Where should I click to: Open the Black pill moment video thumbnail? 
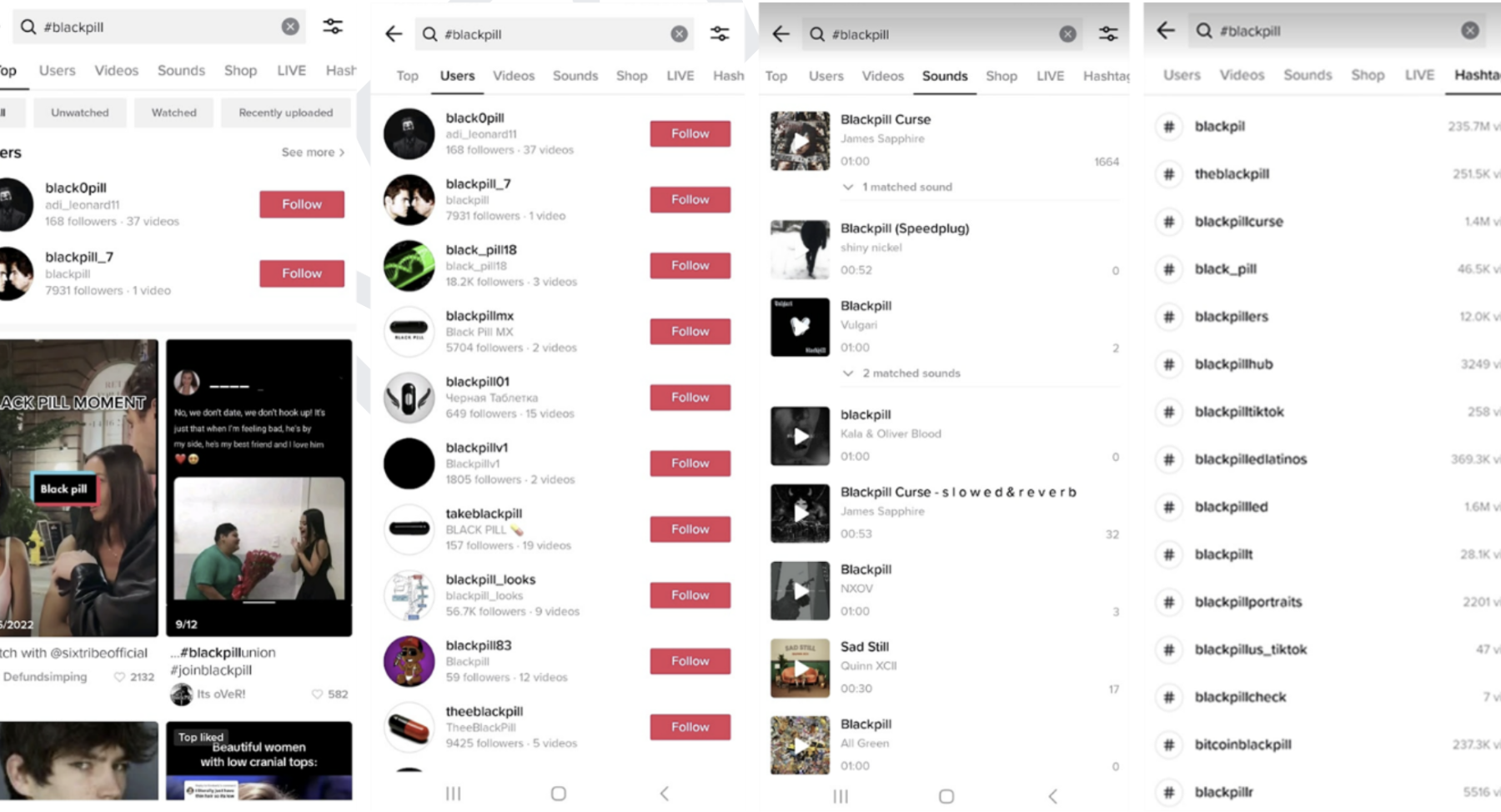click(78, 488)
